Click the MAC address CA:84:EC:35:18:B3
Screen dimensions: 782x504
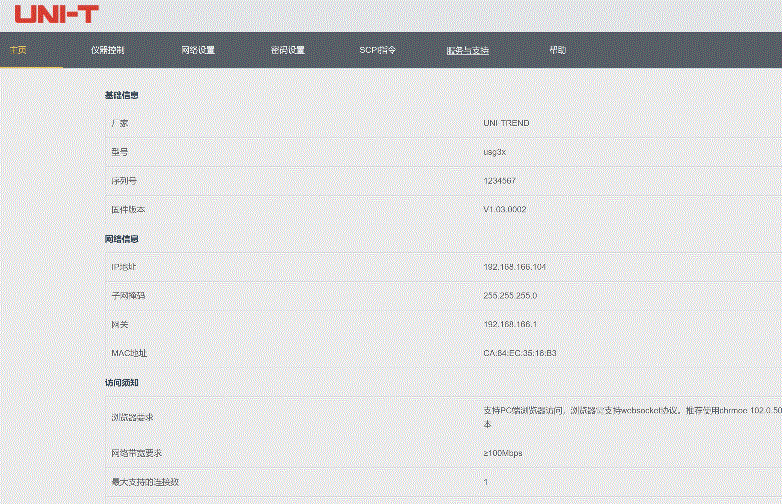click(x=519, y=353)
